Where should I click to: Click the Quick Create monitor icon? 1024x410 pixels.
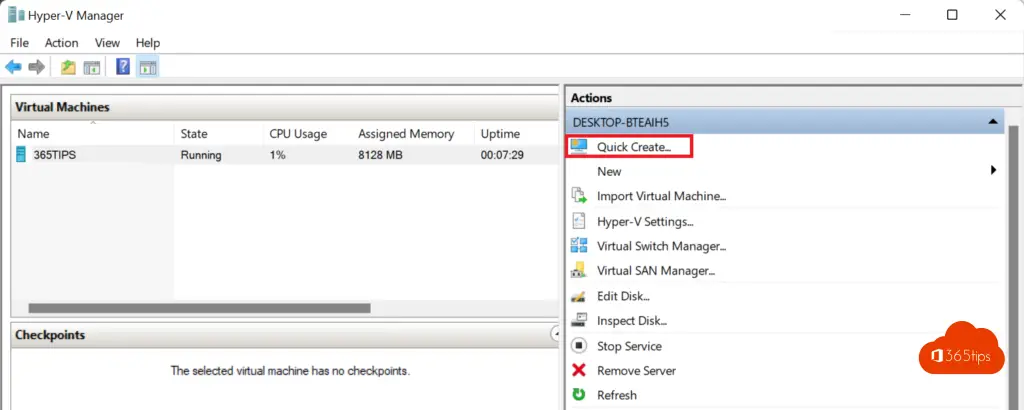pos(579,147)
